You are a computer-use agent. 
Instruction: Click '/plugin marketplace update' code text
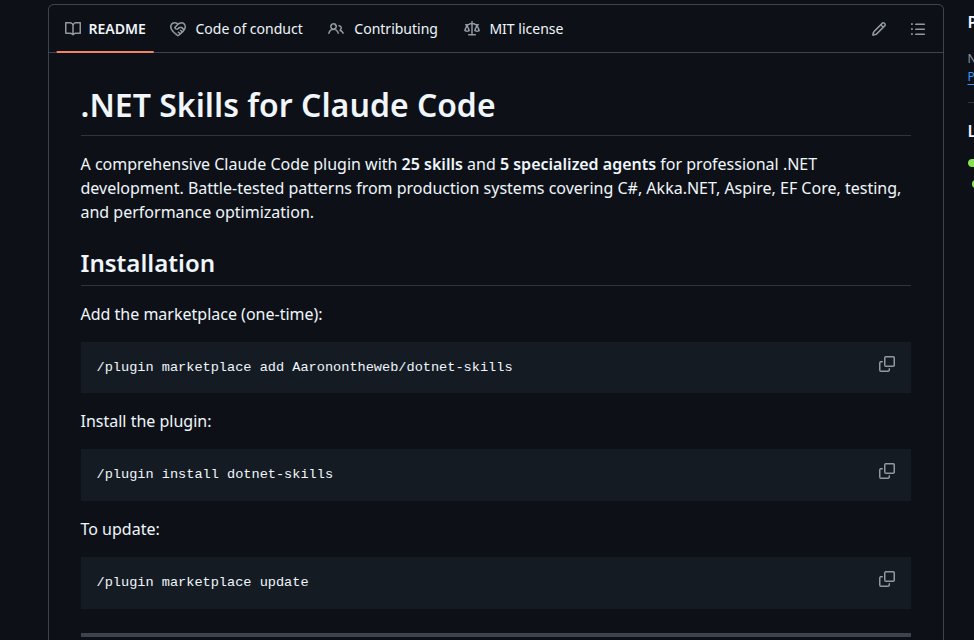point(202,582)
